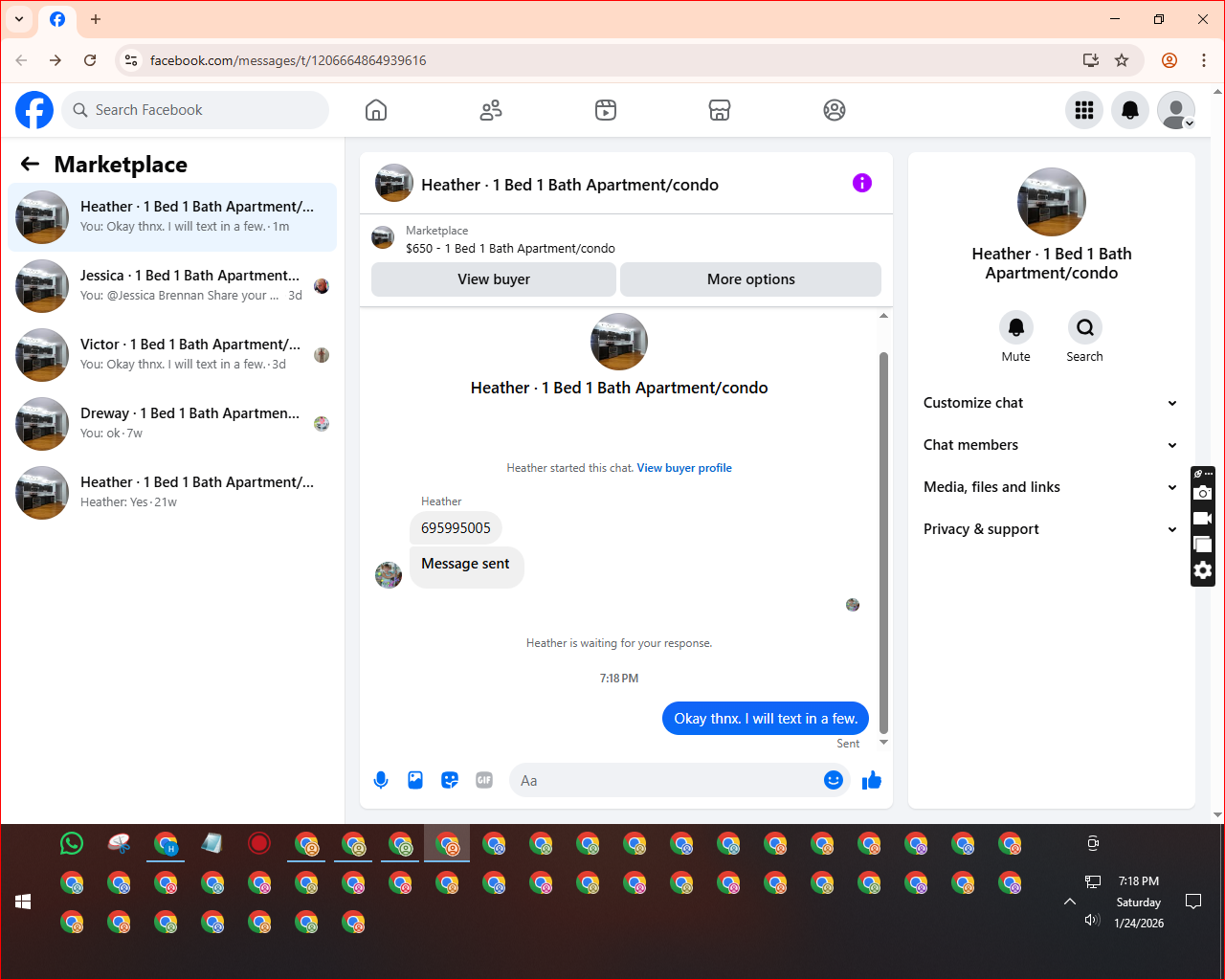Viewport: 1225px width, 980px height.
Task: Open the Windows Start menu
Action: pos(24,902)
